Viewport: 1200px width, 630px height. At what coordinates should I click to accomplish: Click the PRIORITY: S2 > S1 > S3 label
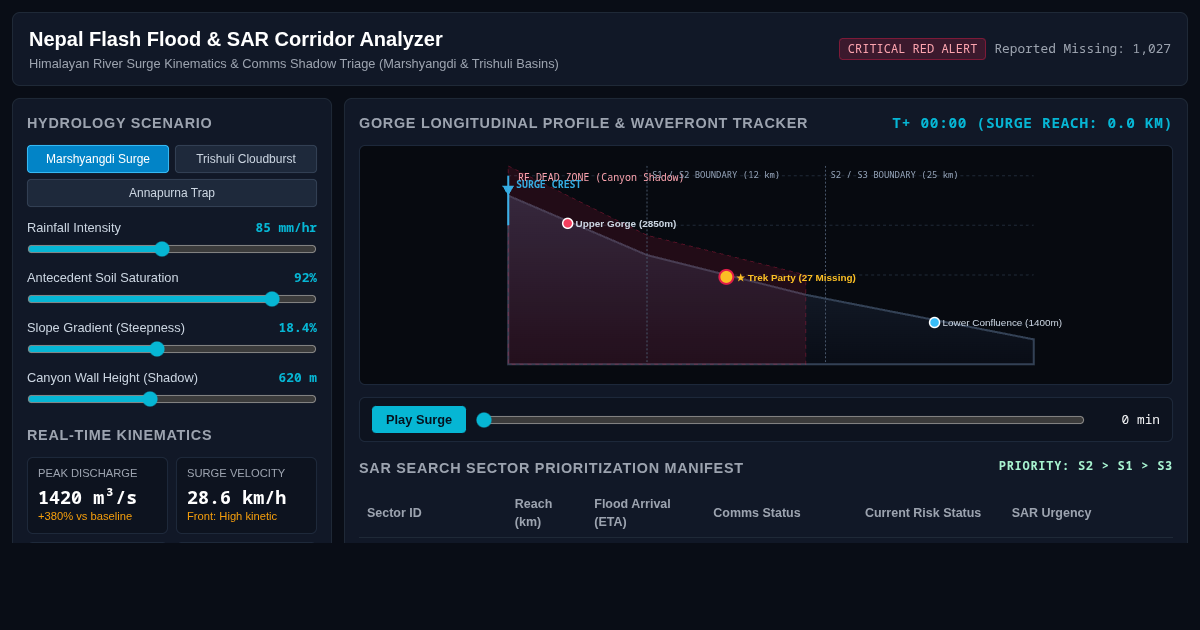tap(1085, 466)
